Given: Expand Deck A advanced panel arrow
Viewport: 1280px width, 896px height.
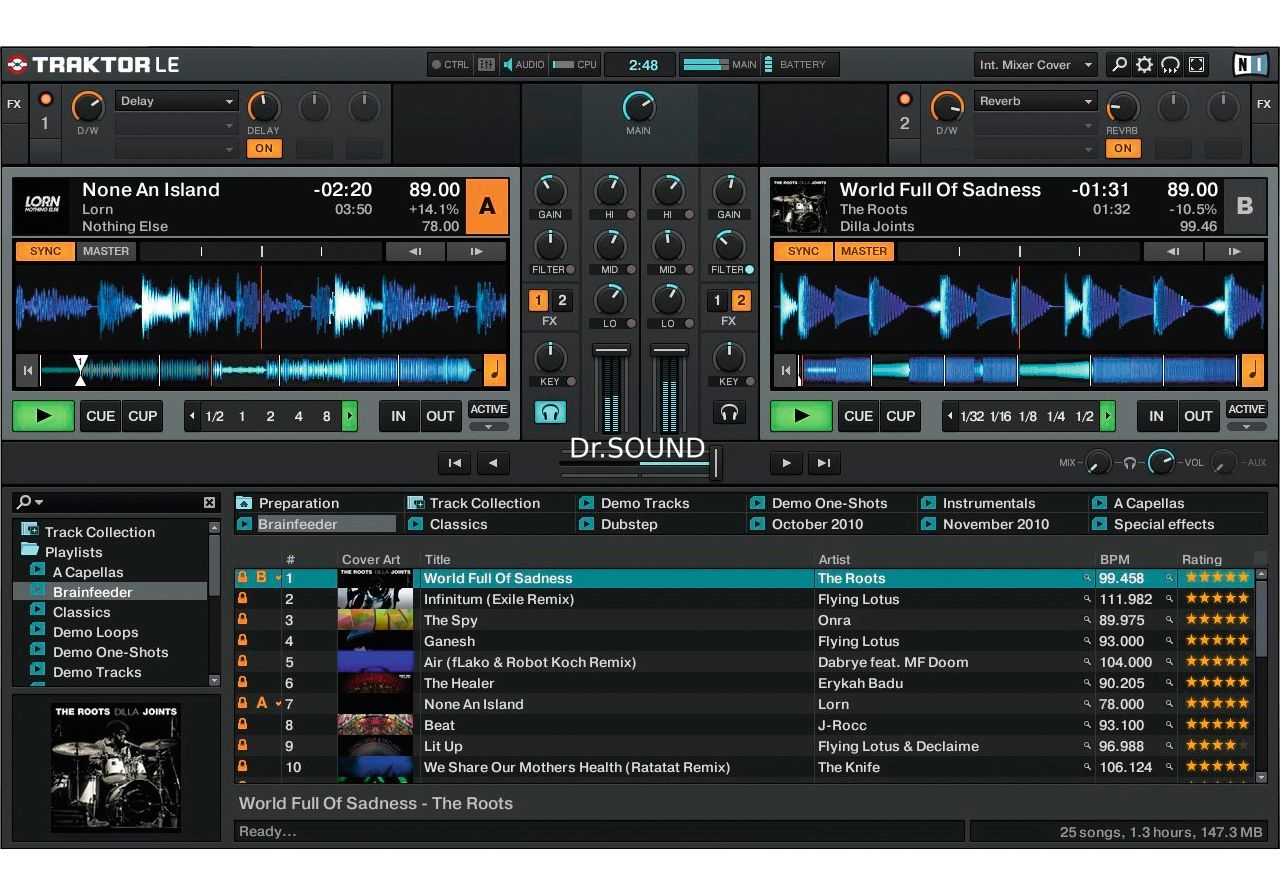Looking at the screenshot, I should pos(489,427).
